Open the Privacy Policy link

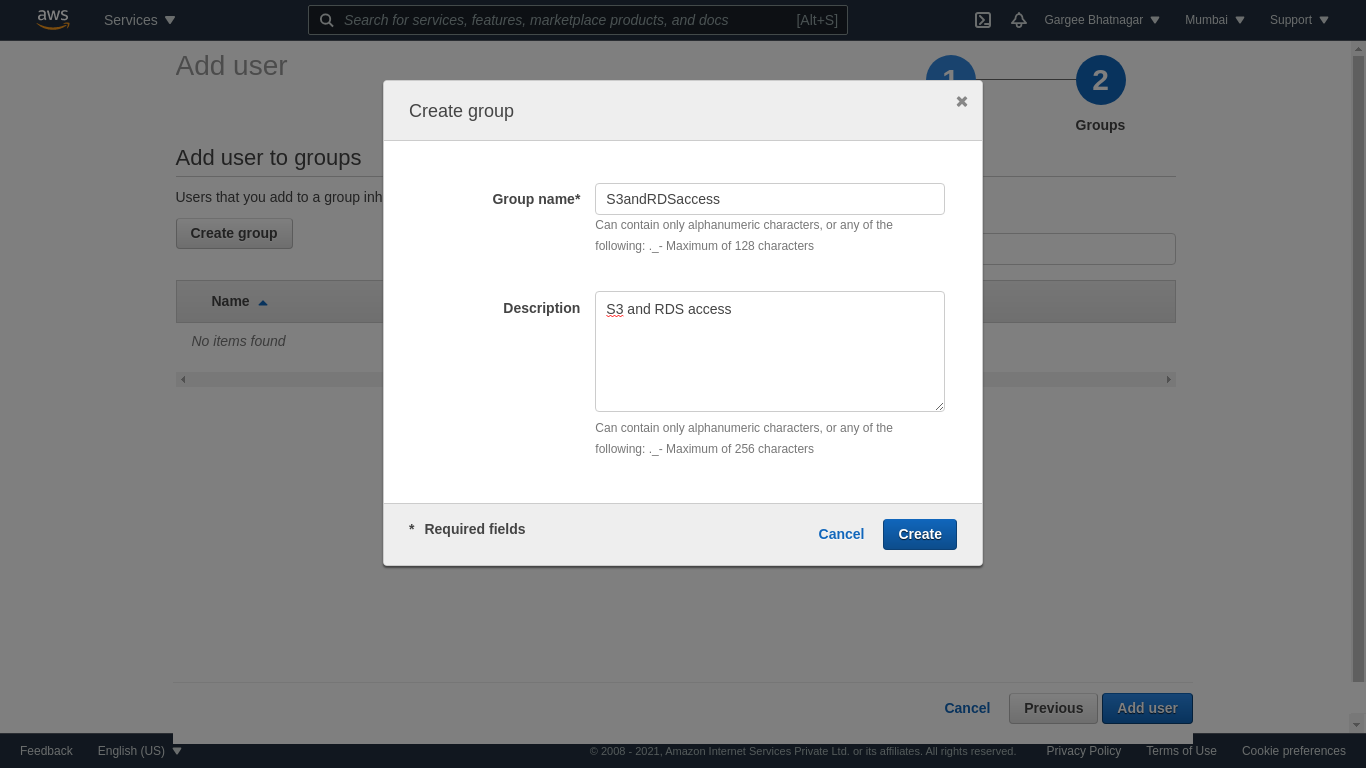tap(1083, 751)
